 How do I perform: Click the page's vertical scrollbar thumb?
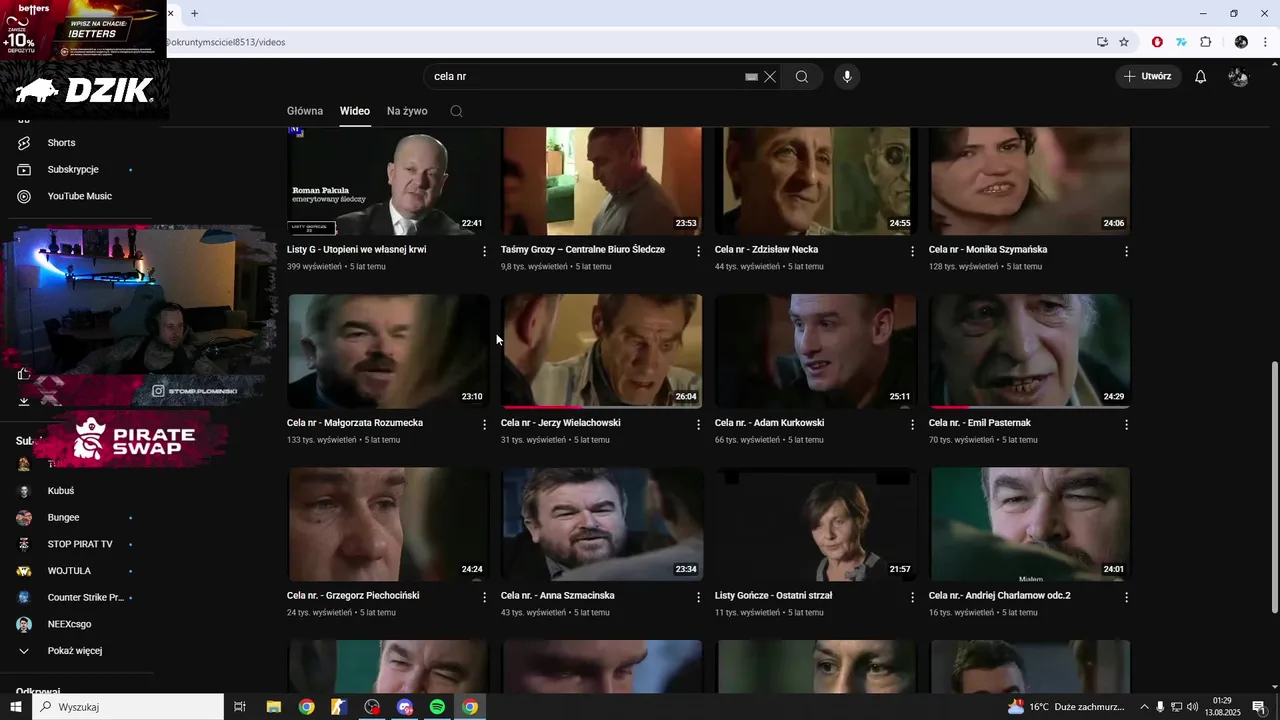pyautogui.click(x=1273, y=487)
